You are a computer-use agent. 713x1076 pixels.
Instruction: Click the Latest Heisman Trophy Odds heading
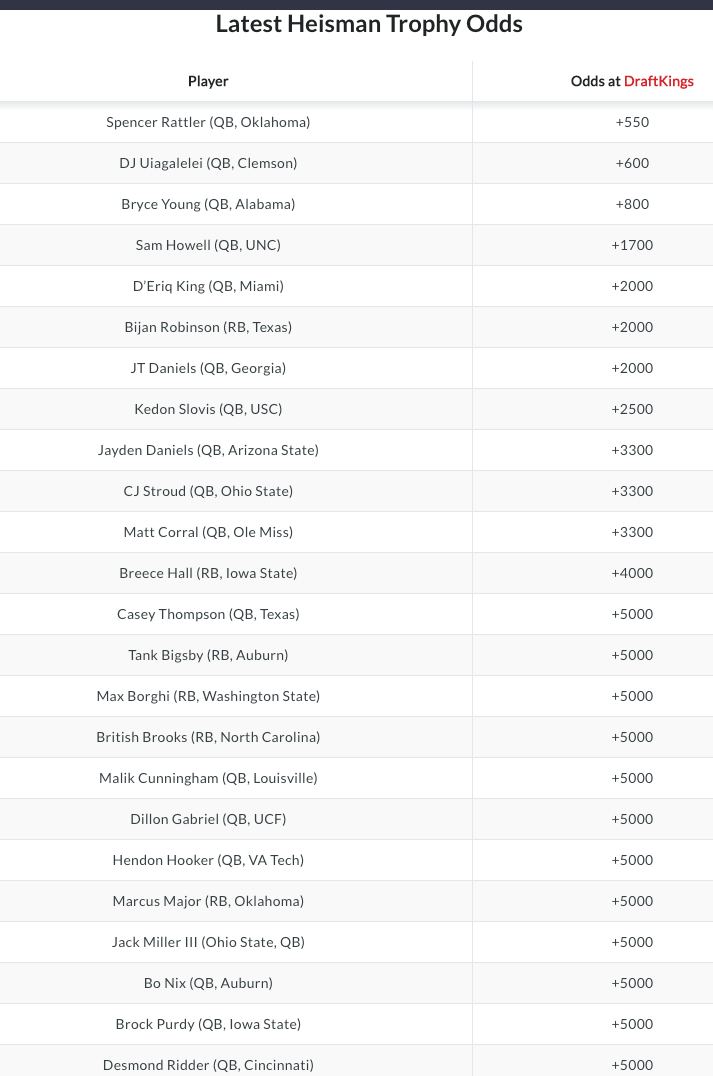369,24
